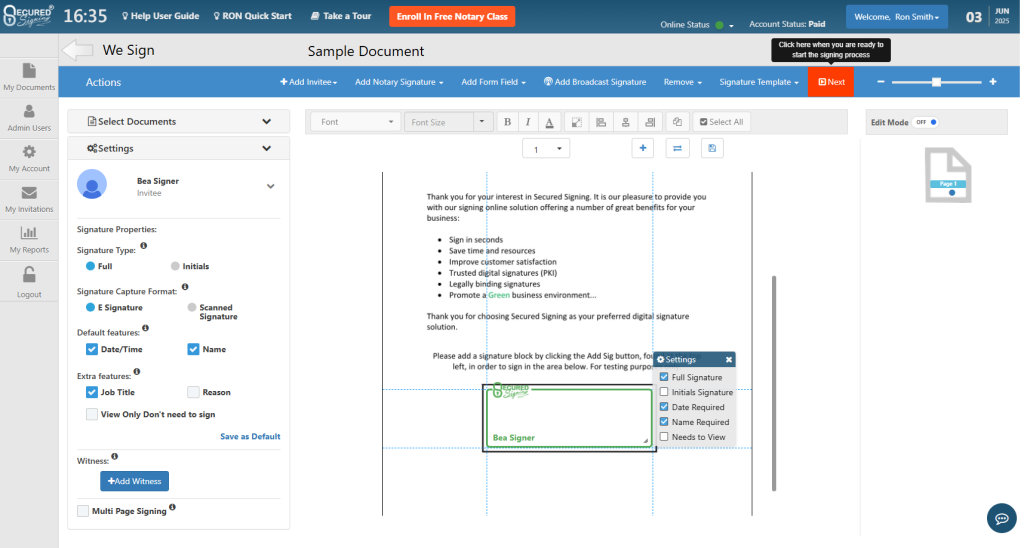The image size is (1024, 548).
Task: Click the save disk icon
Action: [x=711, y=148]
